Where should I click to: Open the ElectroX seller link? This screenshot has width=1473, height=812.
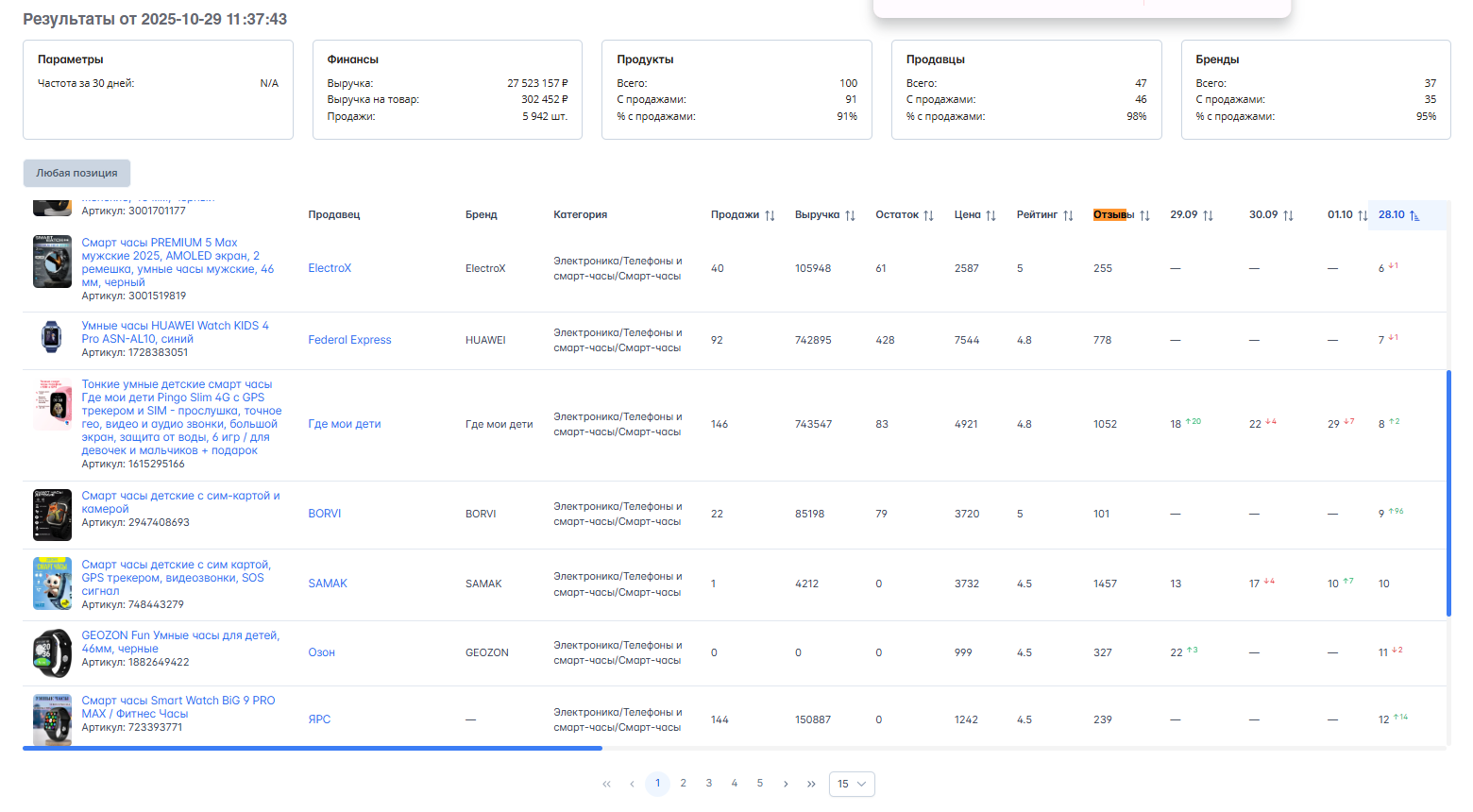pos(330,268)
